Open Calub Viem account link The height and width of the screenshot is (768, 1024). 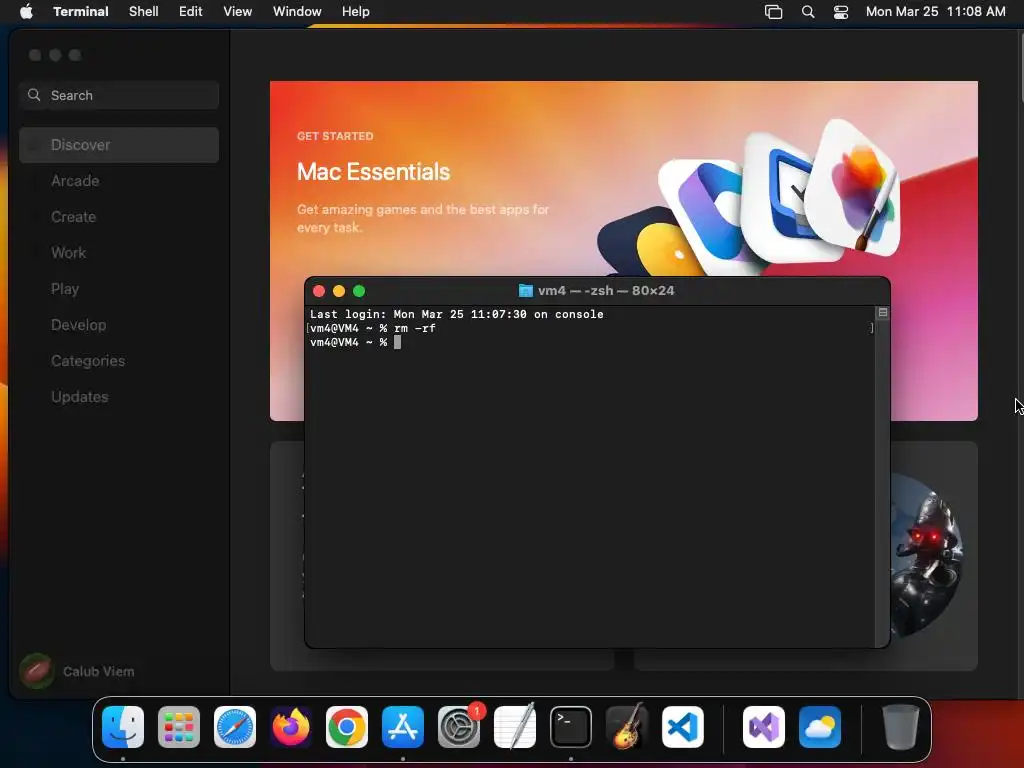pyautogui.click(x=99, y=671)
